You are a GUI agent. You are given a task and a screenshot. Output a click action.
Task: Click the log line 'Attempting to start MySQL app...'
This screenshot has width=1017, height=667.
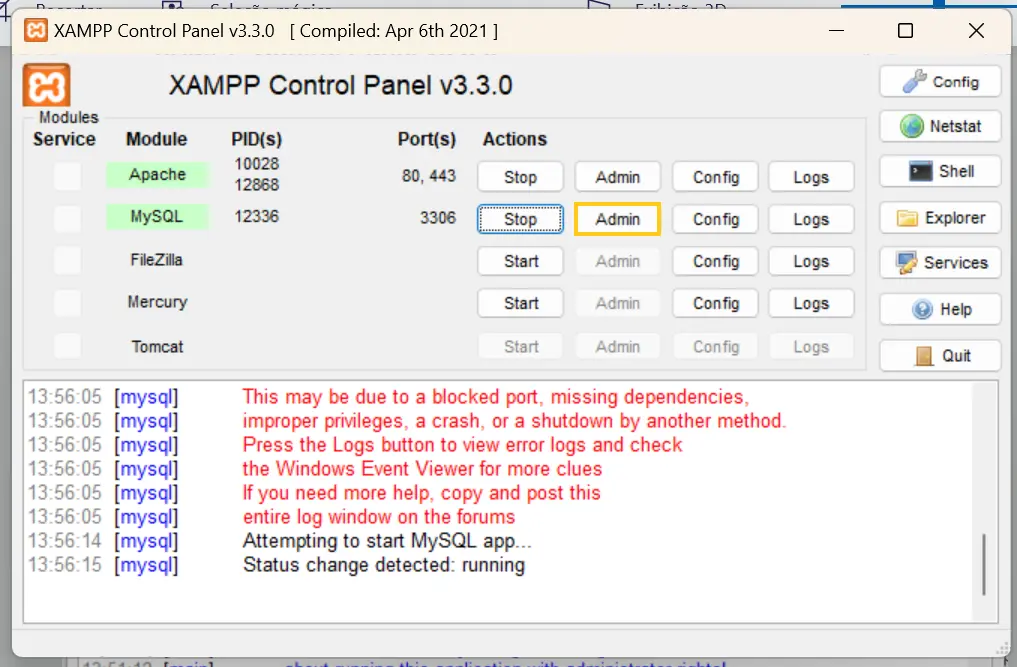[387, 541]
